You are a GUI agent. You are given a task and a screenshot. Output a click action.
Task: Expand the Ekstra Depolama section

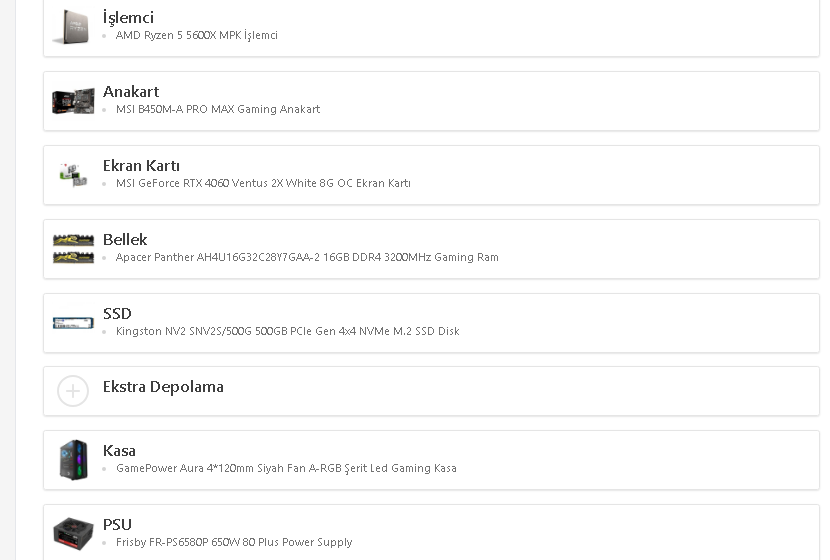163,387
